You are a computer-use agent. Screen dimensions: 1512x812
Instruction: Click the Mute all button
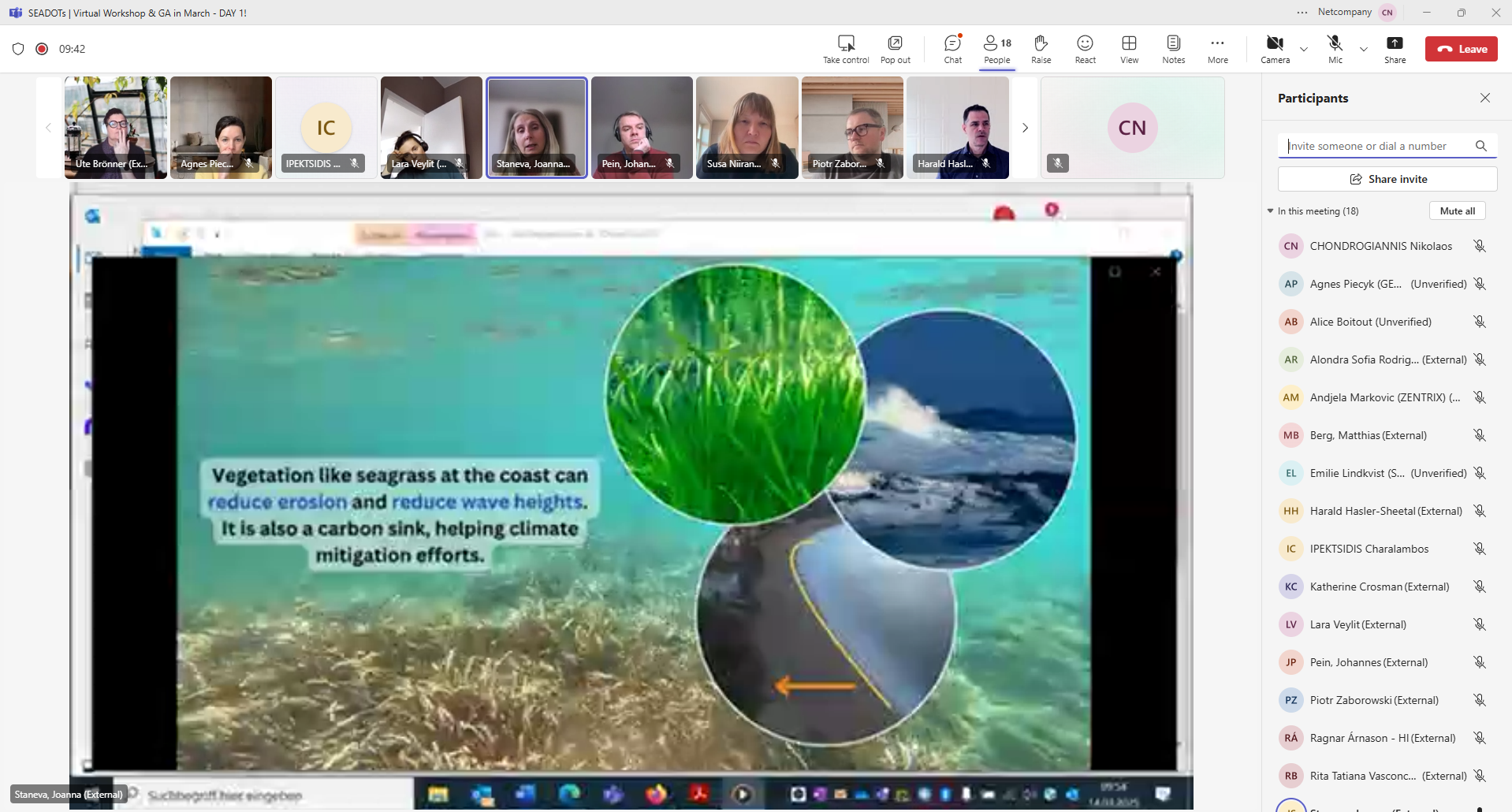click(x=1457, y=211)
